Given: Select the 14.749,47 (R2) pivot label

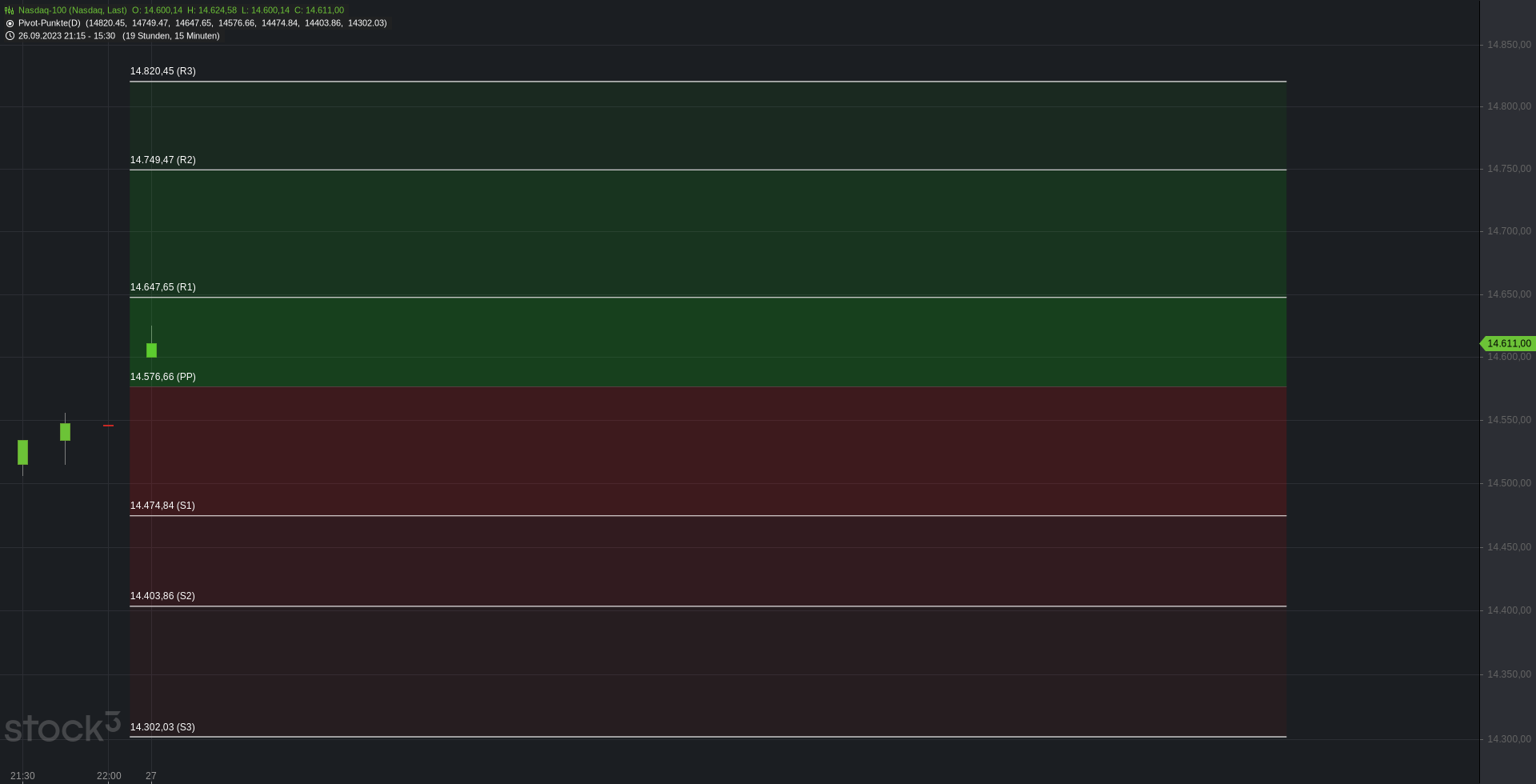Looking at the screenshot, I should click(163, 160).
